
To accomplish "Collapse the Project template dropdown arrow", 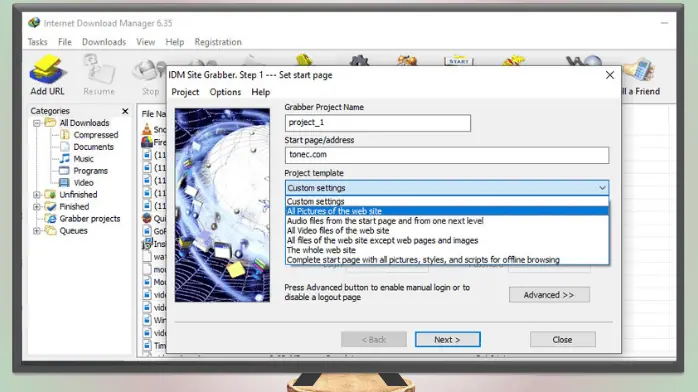I will (x=602, y=188).
